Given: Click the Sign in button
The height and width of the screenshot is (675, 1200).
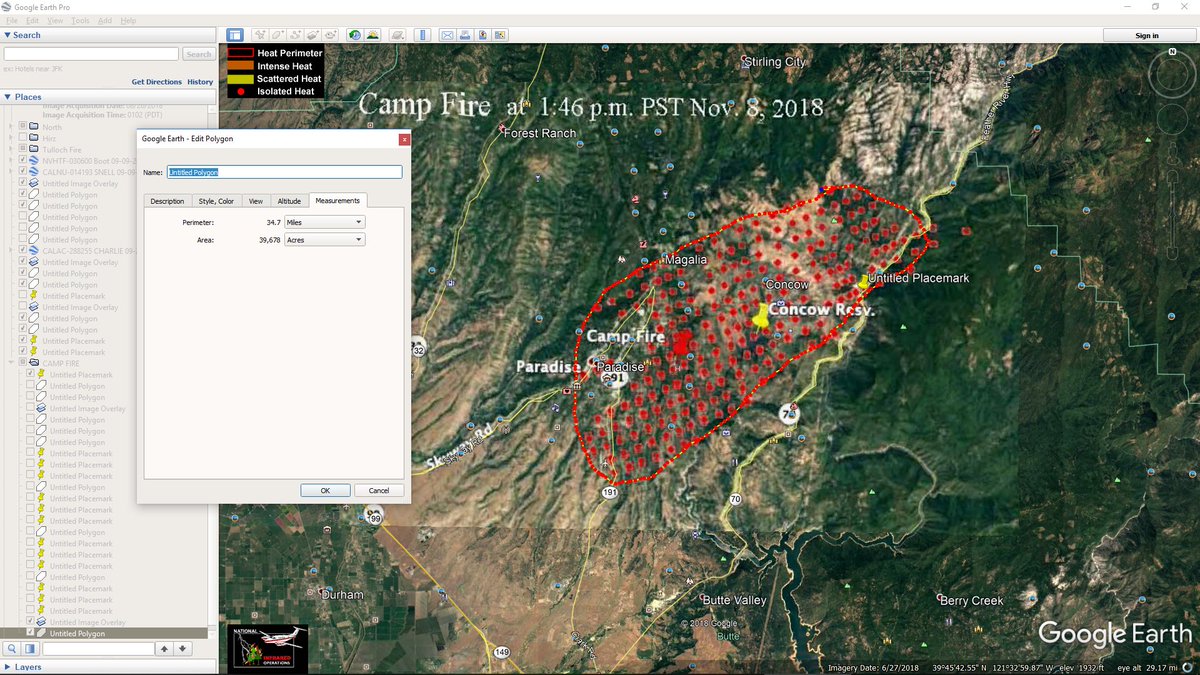Looking at the screenshot, I should click(x=1148, y=35).
